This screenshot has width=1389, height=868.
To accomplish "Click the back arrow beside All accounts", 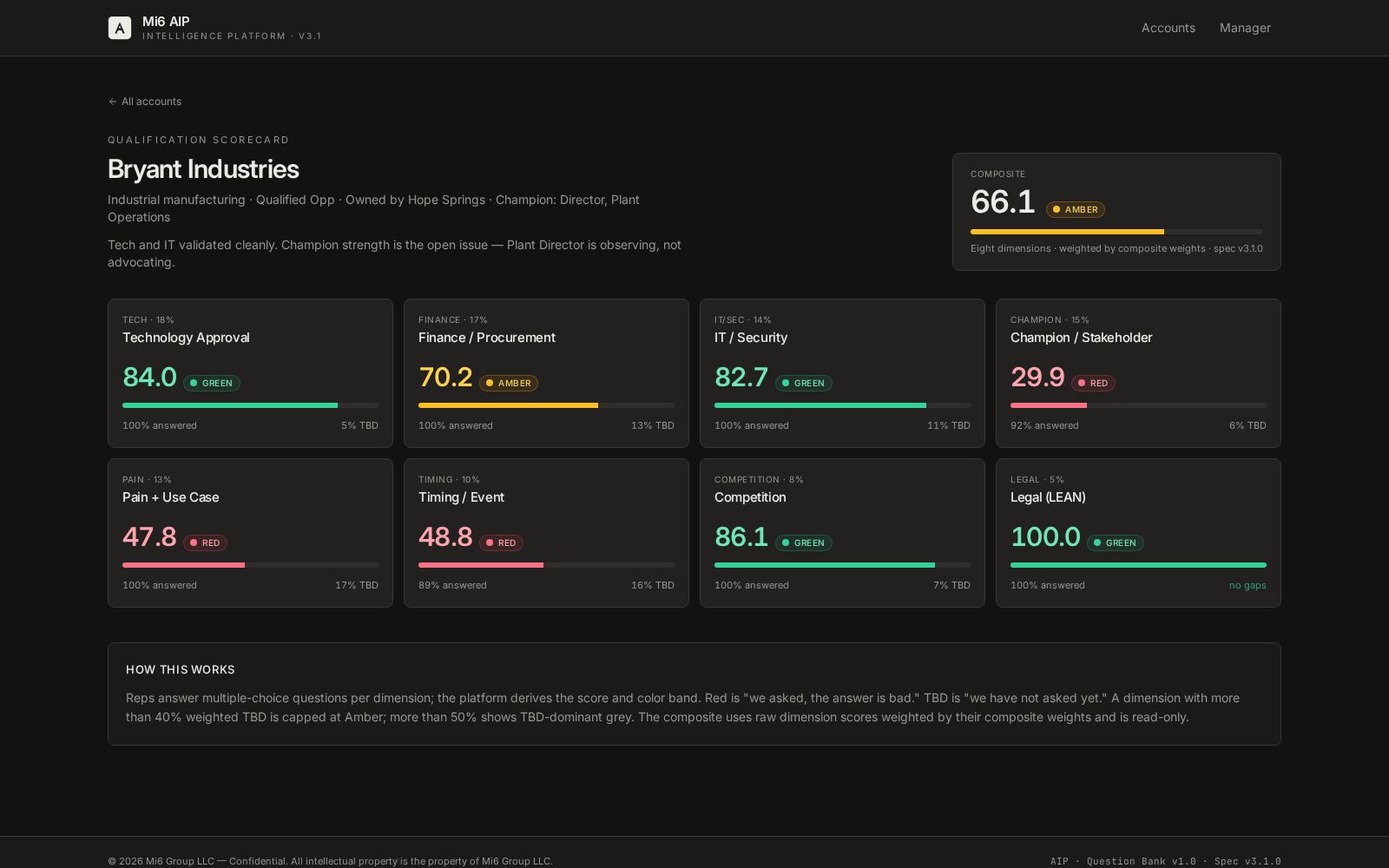I will 112,102.
